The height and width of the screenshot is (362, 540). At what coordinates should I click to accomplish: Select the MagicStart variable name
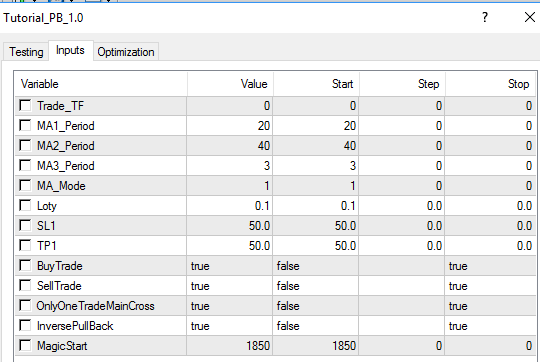coord(62,345)
